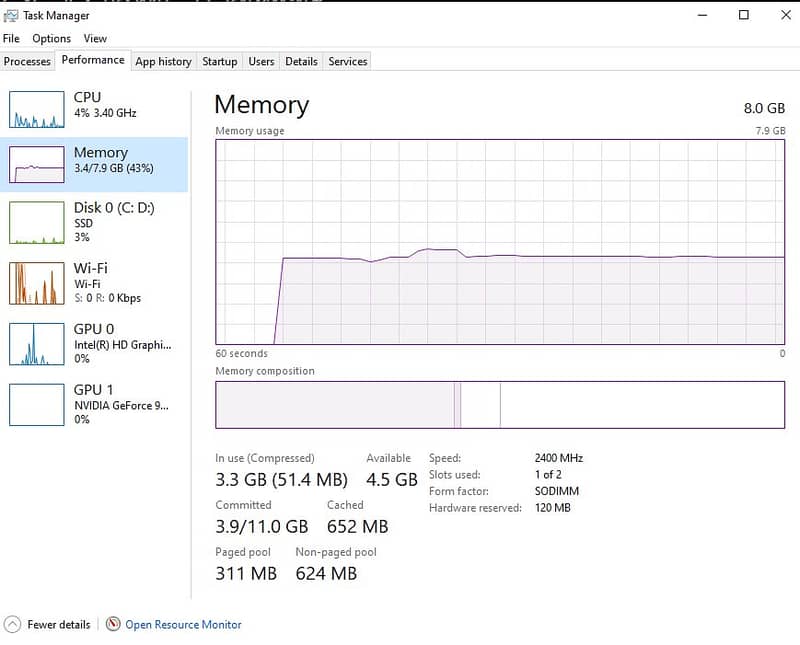Collapse view with Fewer details label
Viewport: 800px width, 645px height.
tap(59, 625)
